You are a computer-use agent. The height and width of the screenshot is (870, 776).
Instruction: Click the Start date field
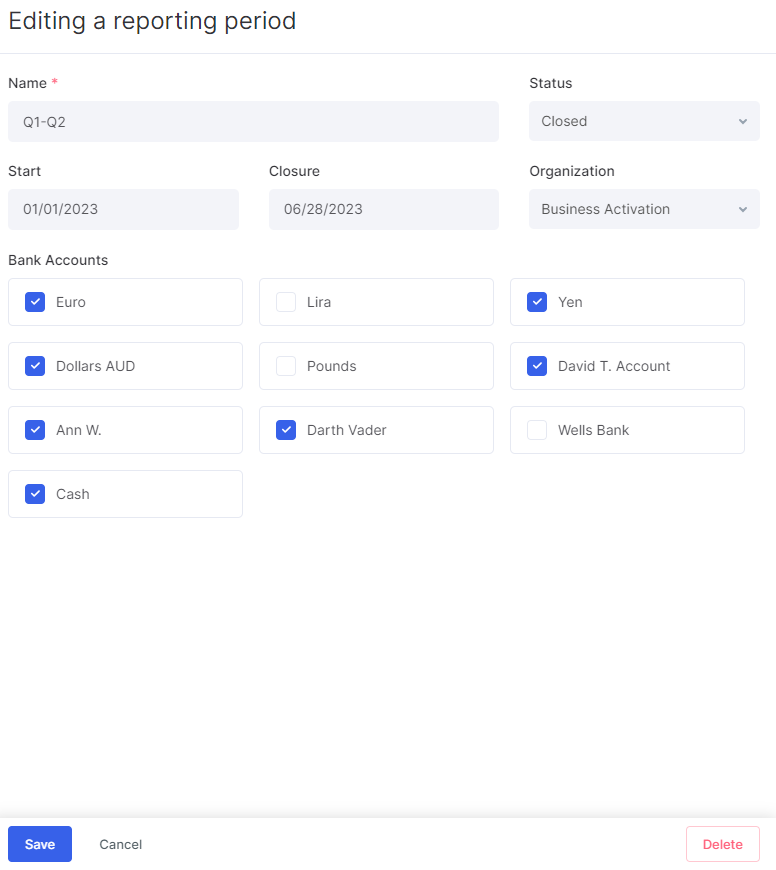click(124, 209)
